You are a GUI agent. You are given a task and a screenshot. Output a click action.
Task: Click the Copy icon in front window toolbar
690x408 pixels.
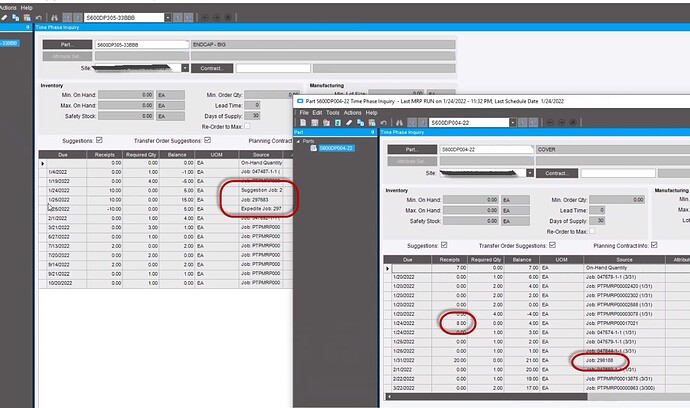[360, 123]
